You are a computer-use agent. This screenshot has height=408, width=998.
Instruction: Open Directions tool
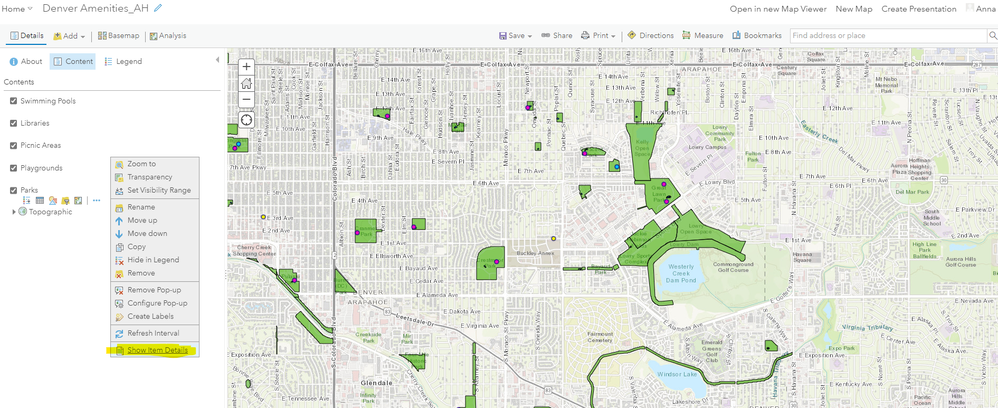(x=650, y=36)
